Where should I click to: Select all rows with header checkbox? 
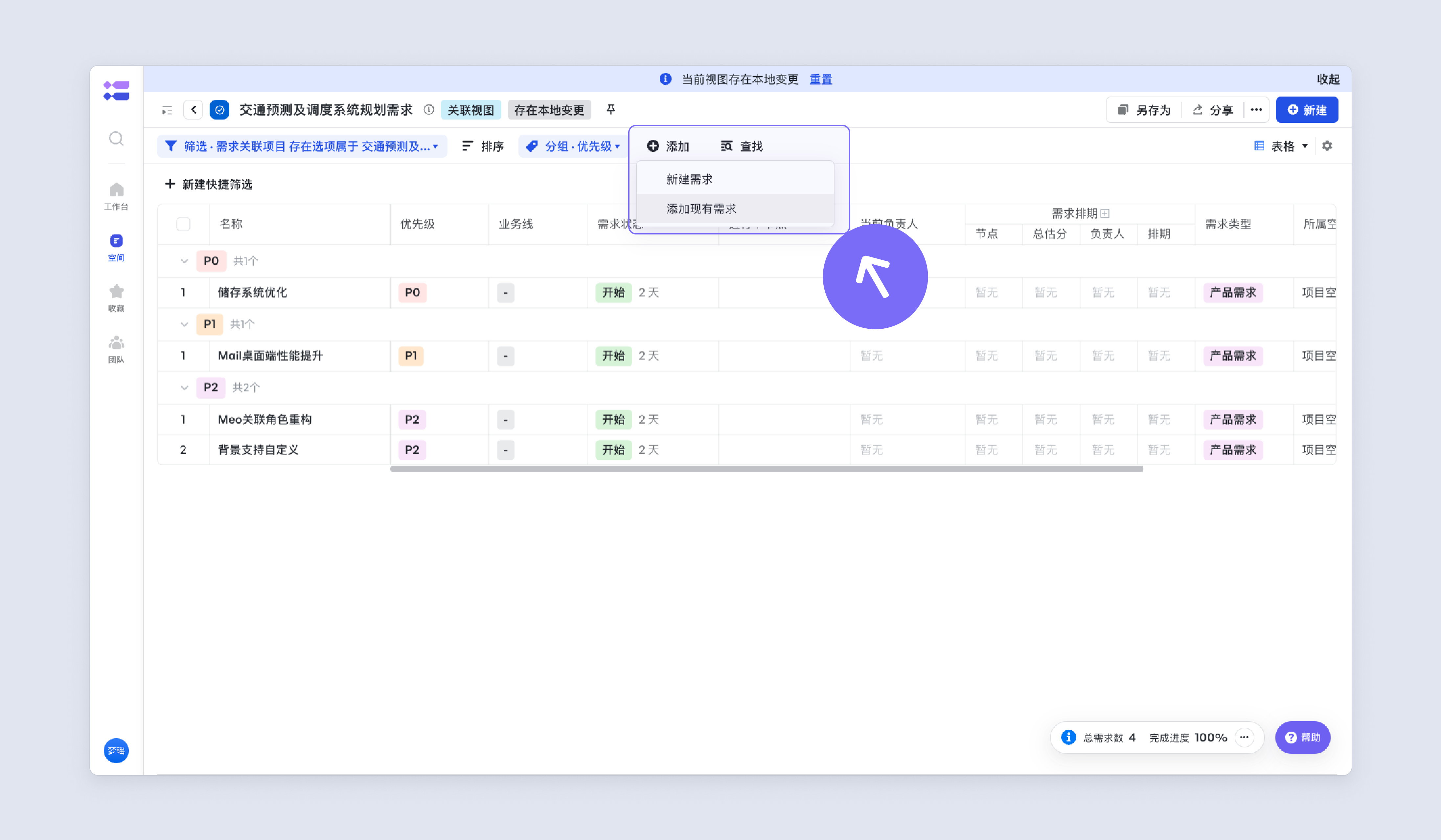point(183,224)
